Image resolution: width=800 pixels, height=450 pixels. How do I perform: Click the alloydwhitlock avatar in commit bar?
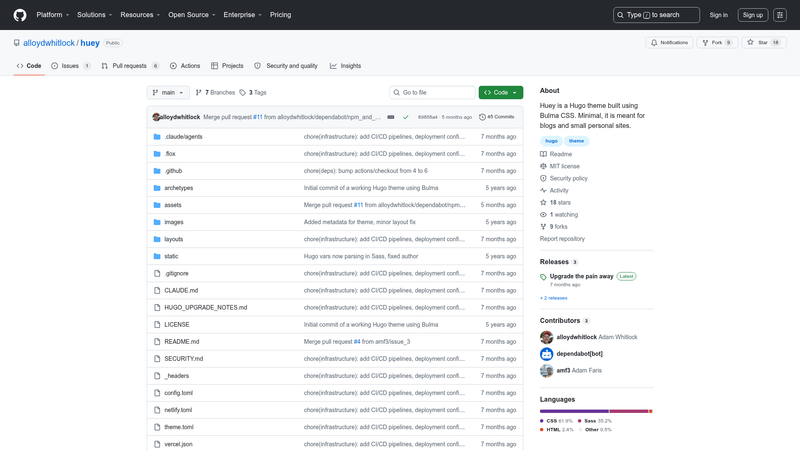[x=156, y=117]
